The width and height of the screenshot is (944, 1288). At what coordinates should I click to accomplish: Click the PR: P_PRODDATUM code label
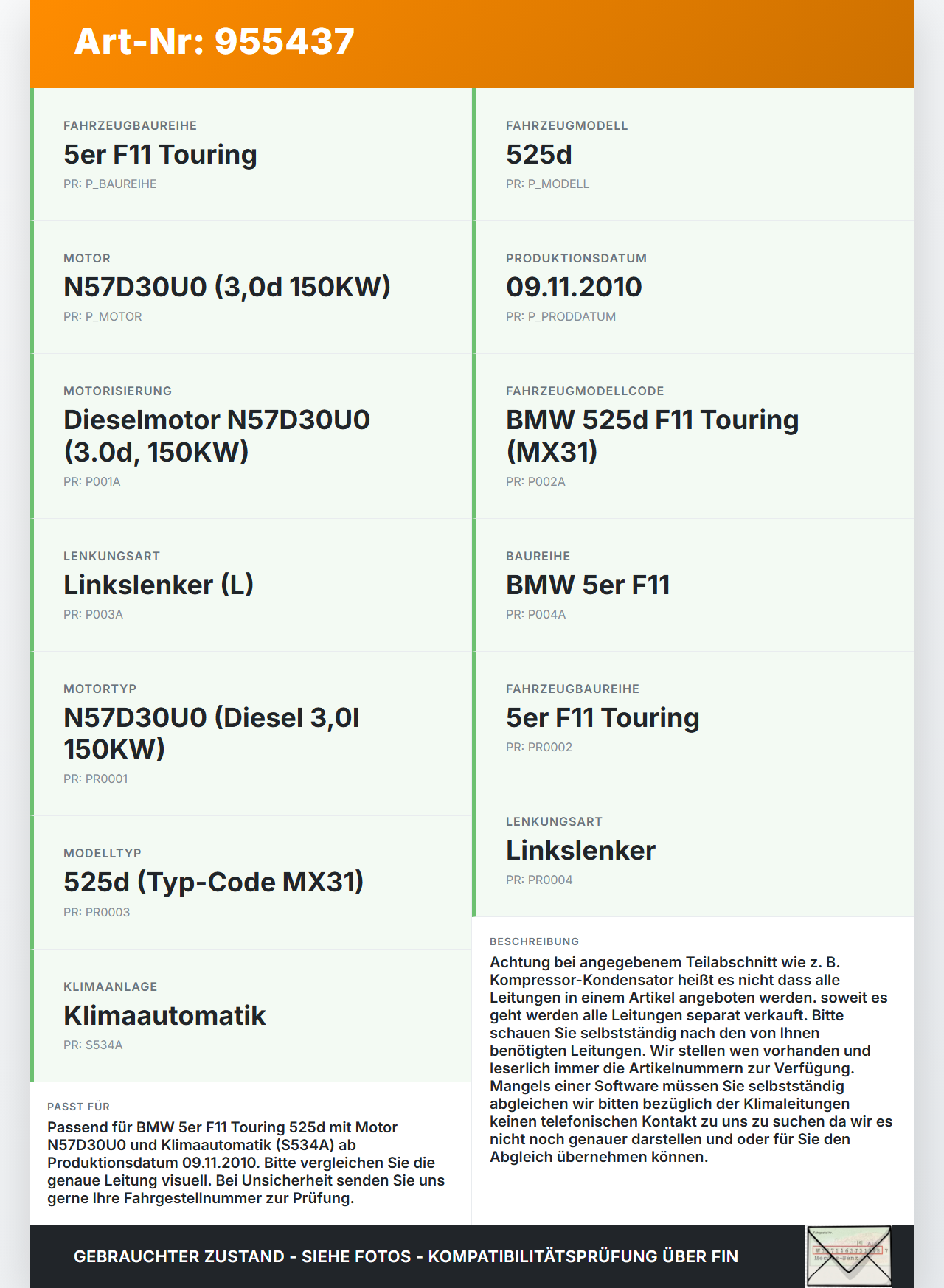point(560,316)
